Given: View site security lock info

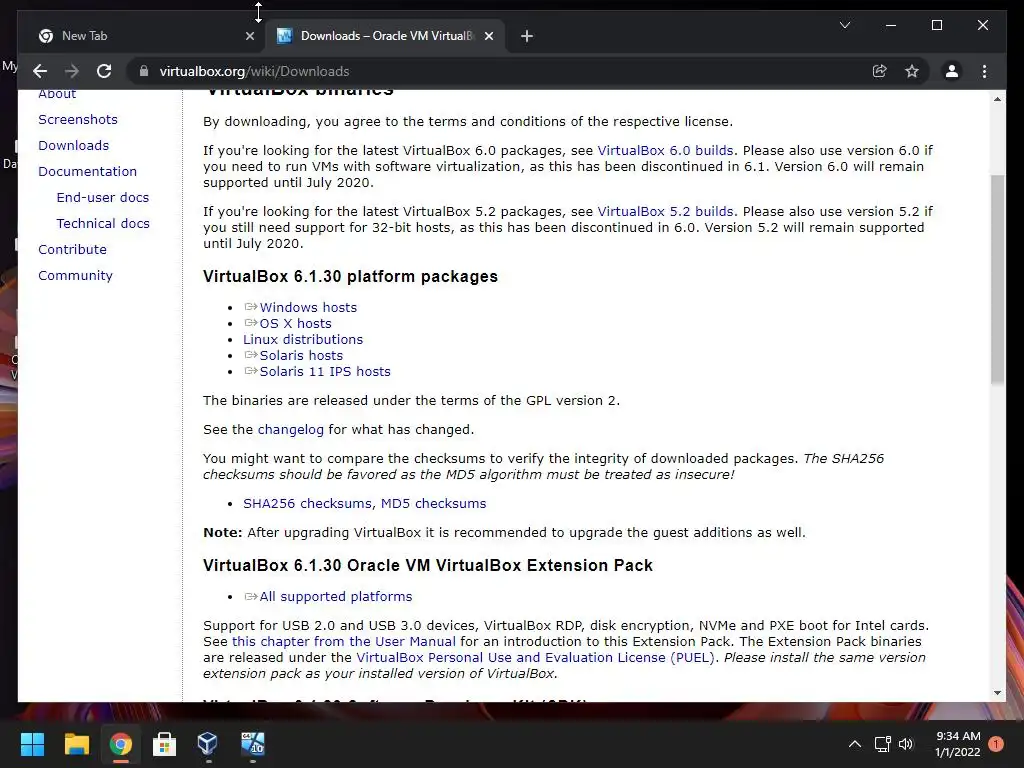Looking at the screenshot, I should [144, 71].
